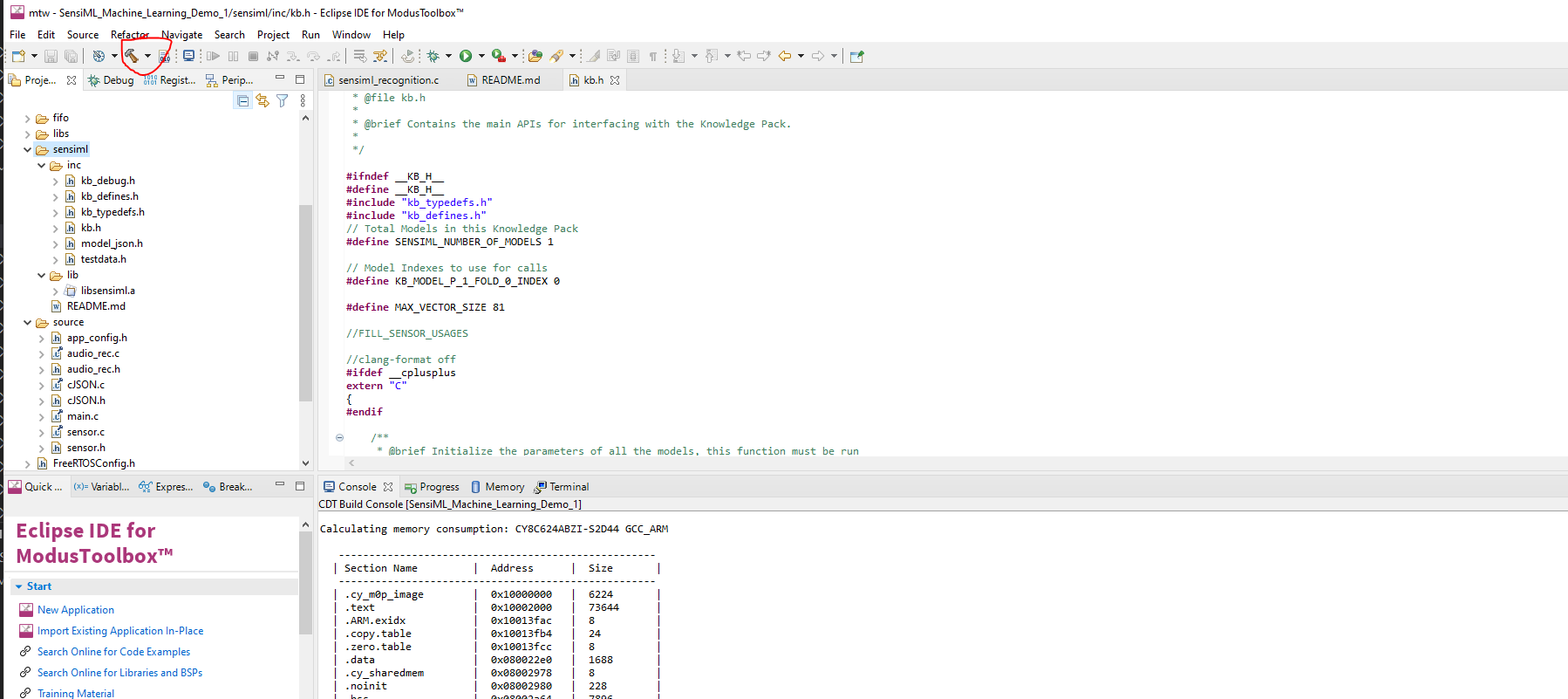
Task: Click the Resume debug icon
Action: [213, 56]
